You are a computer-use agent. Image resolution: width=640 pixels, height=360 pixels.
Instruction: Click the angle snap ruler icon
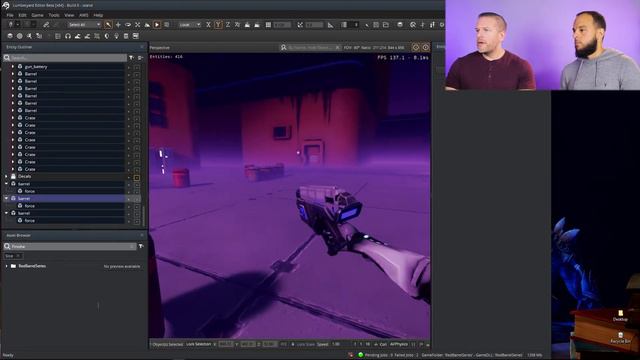click(331, 25)
